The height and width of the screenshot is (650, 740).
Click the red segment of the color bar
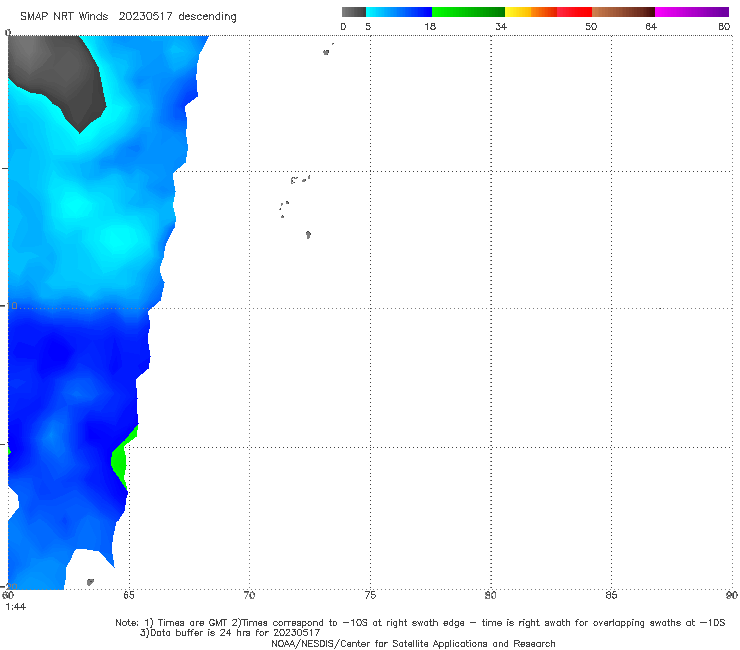[x=574, y=12]
